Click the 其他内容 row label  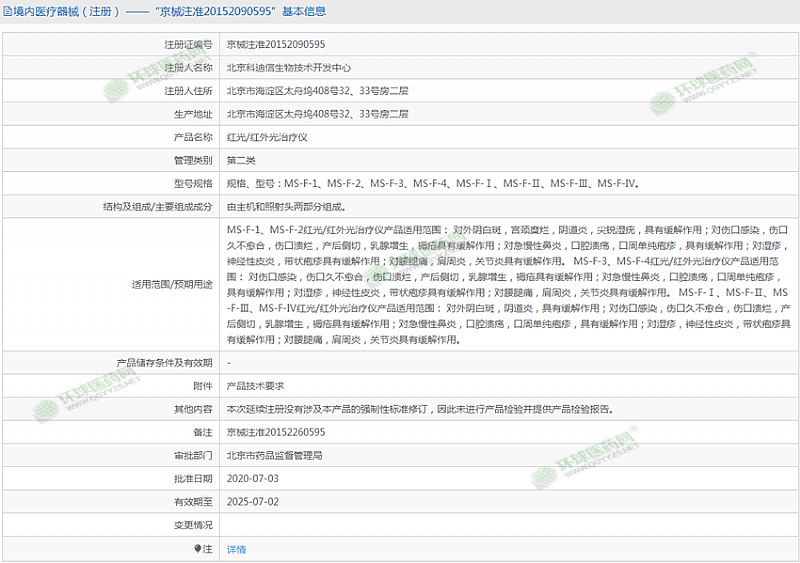(x=193, y=409)
